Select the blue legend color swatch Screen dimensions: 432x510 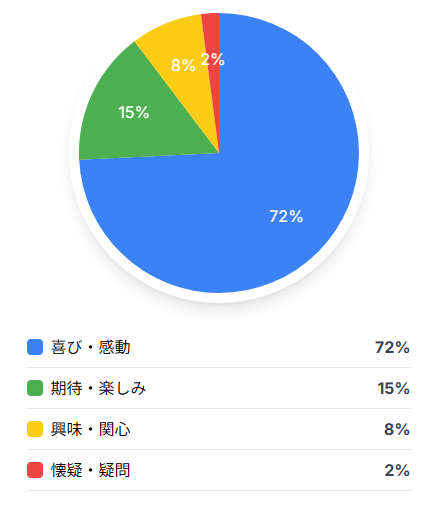35,347
